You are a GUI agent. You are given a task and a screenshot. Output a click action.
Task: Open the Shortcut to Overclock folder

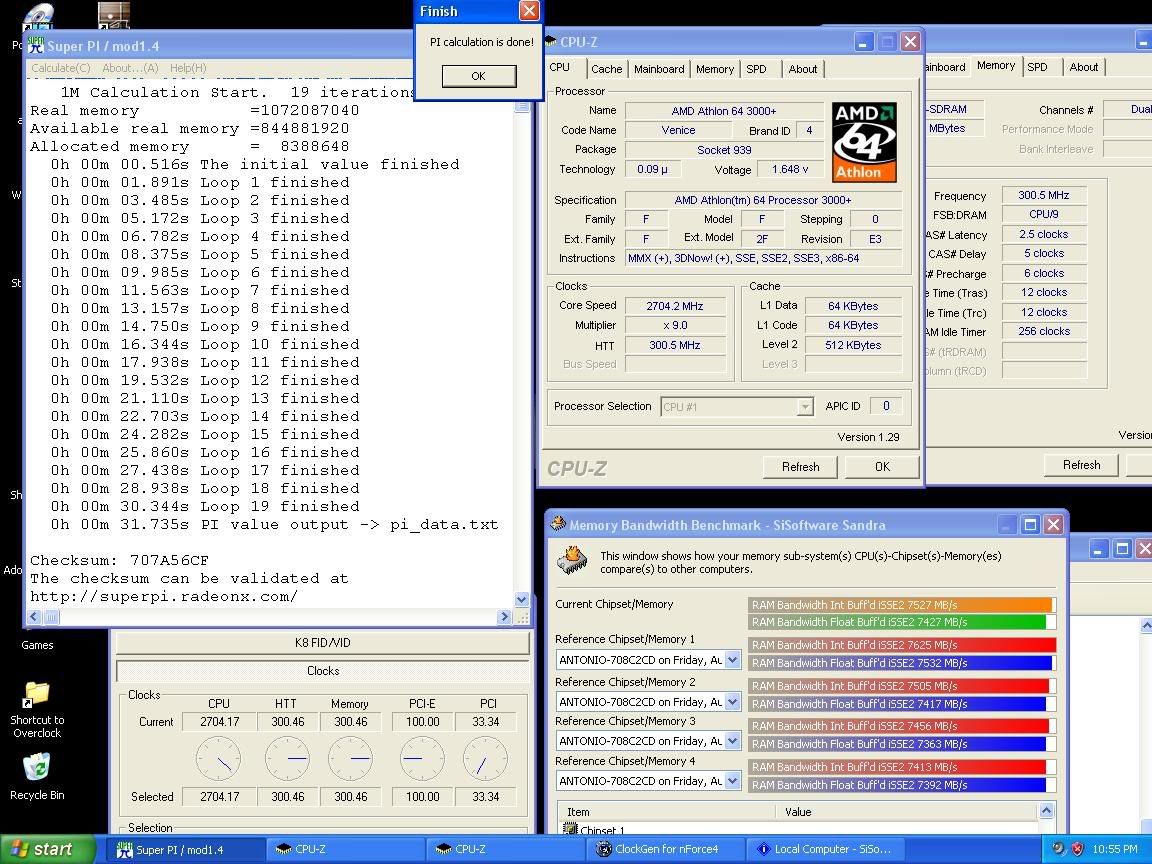point(37,694)
